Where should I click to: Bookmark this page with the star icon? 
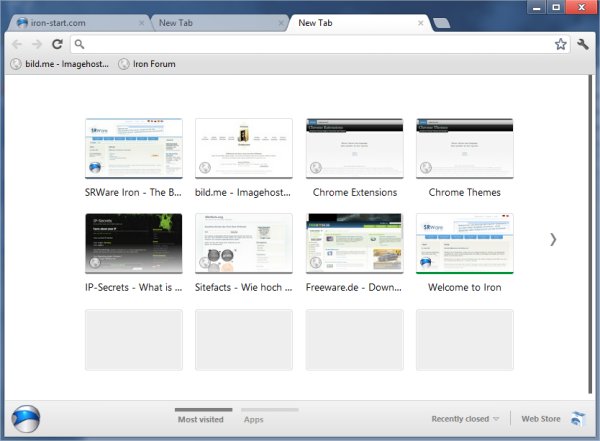pos(561,44)
